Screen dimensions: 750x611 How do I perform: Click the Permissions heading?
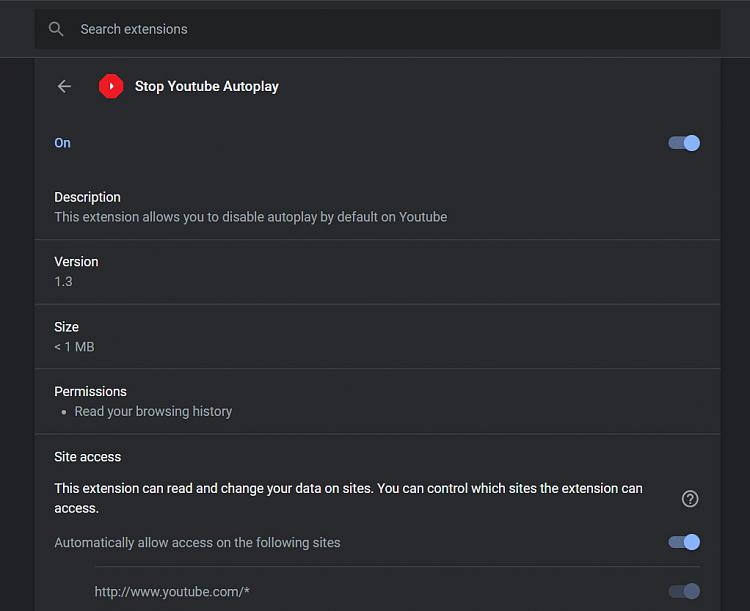90,391
